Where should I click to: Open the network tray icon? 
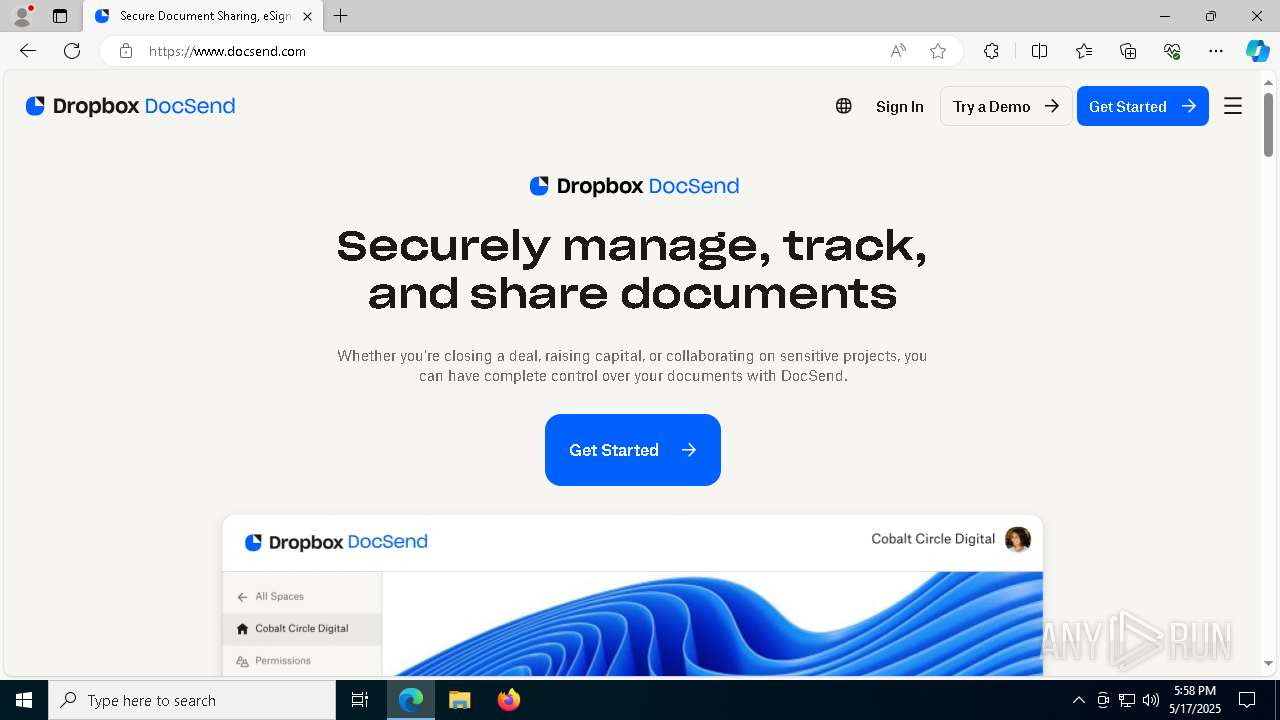tap(1127, 700)
